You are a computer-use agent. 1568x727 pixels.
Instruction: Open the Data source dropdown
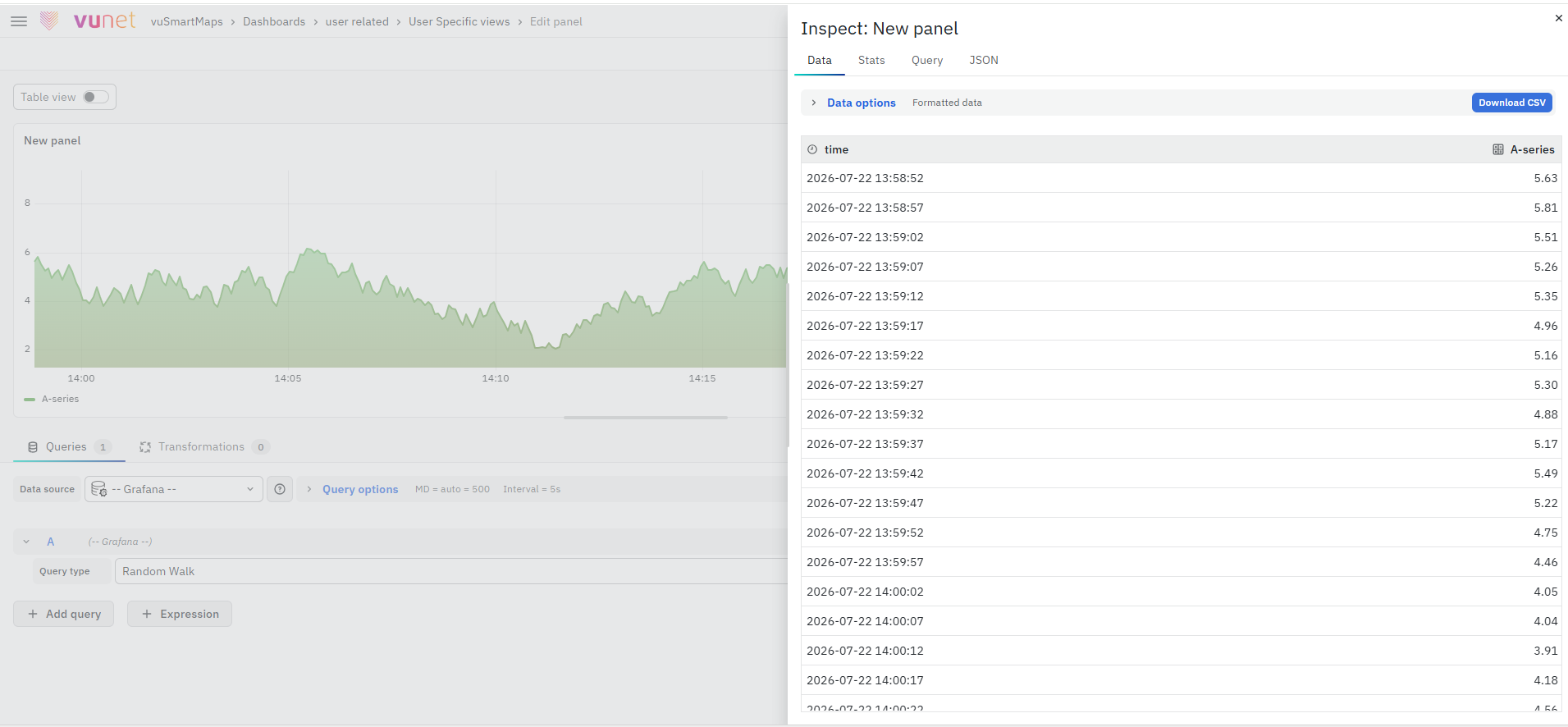[x=174, y=489]
